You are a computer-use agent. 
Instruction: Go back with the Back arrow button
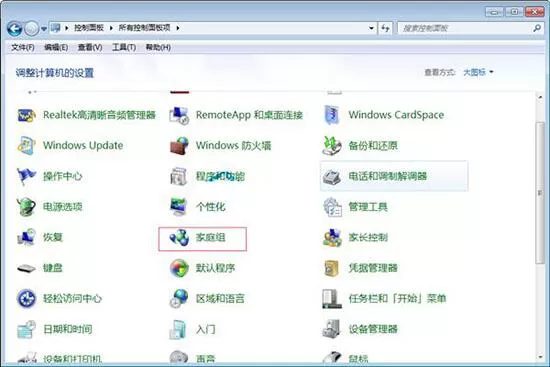point(14,29)
